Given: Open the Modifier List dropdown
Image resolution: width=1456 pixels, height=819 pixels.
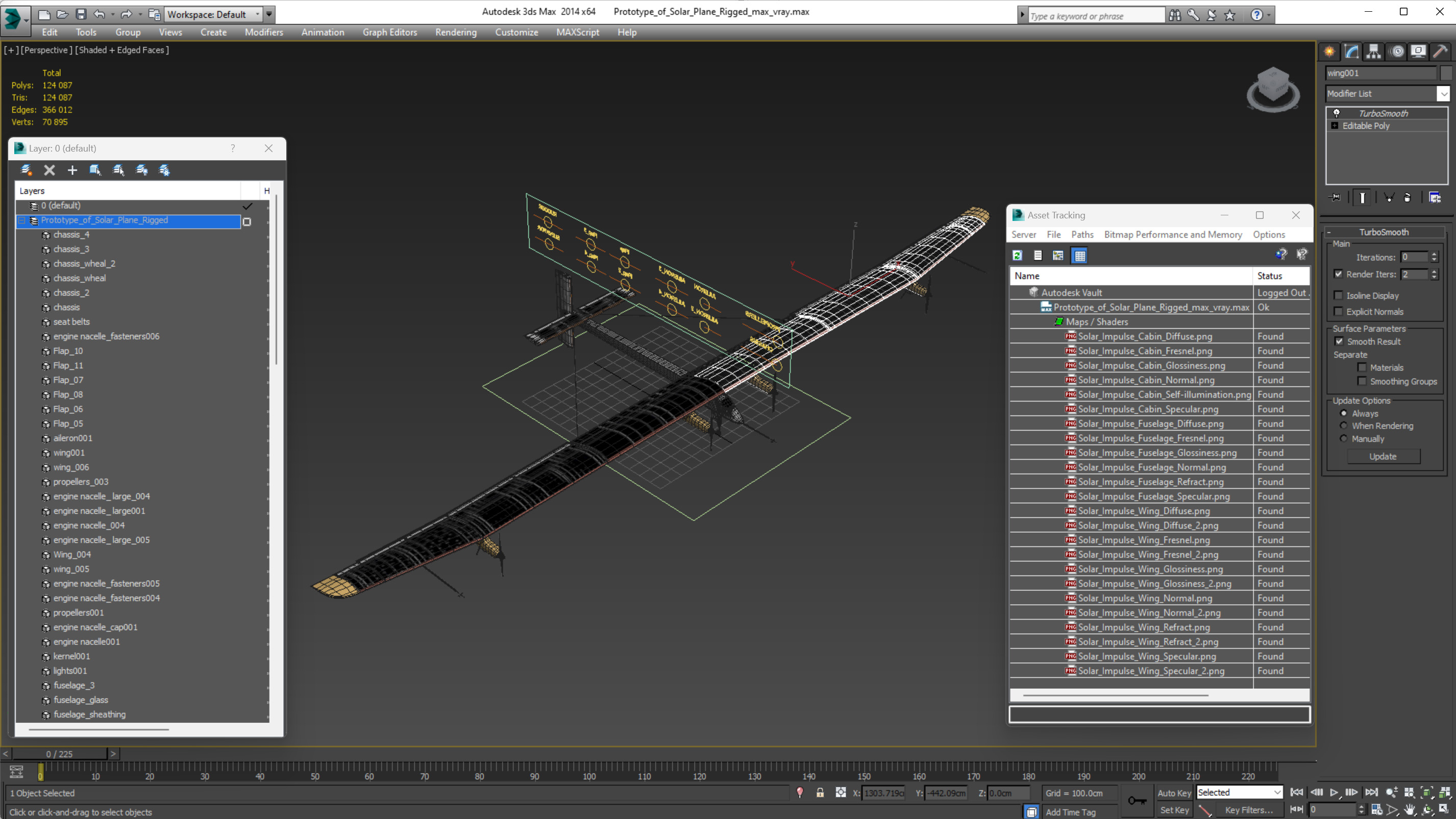Looking at the screenshot, I should [1444, 93].
